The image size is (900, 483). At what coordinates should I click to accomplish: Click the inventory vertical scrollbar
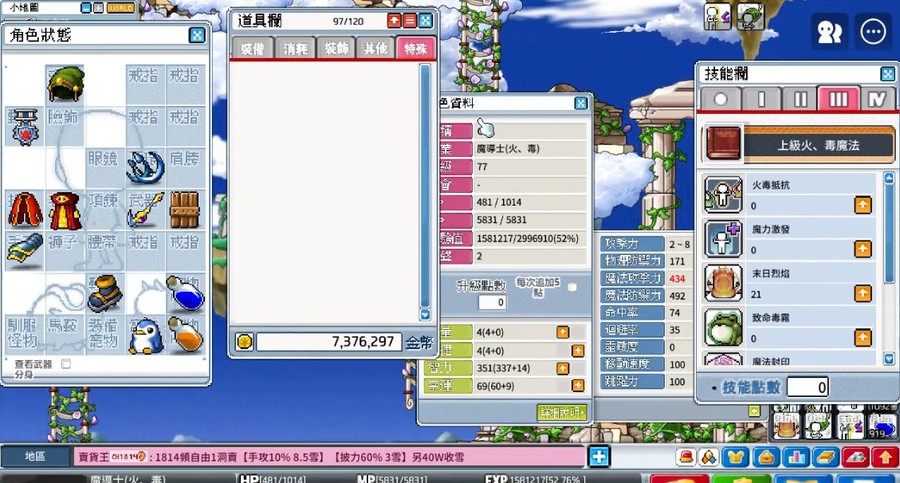tap(425, 186)
